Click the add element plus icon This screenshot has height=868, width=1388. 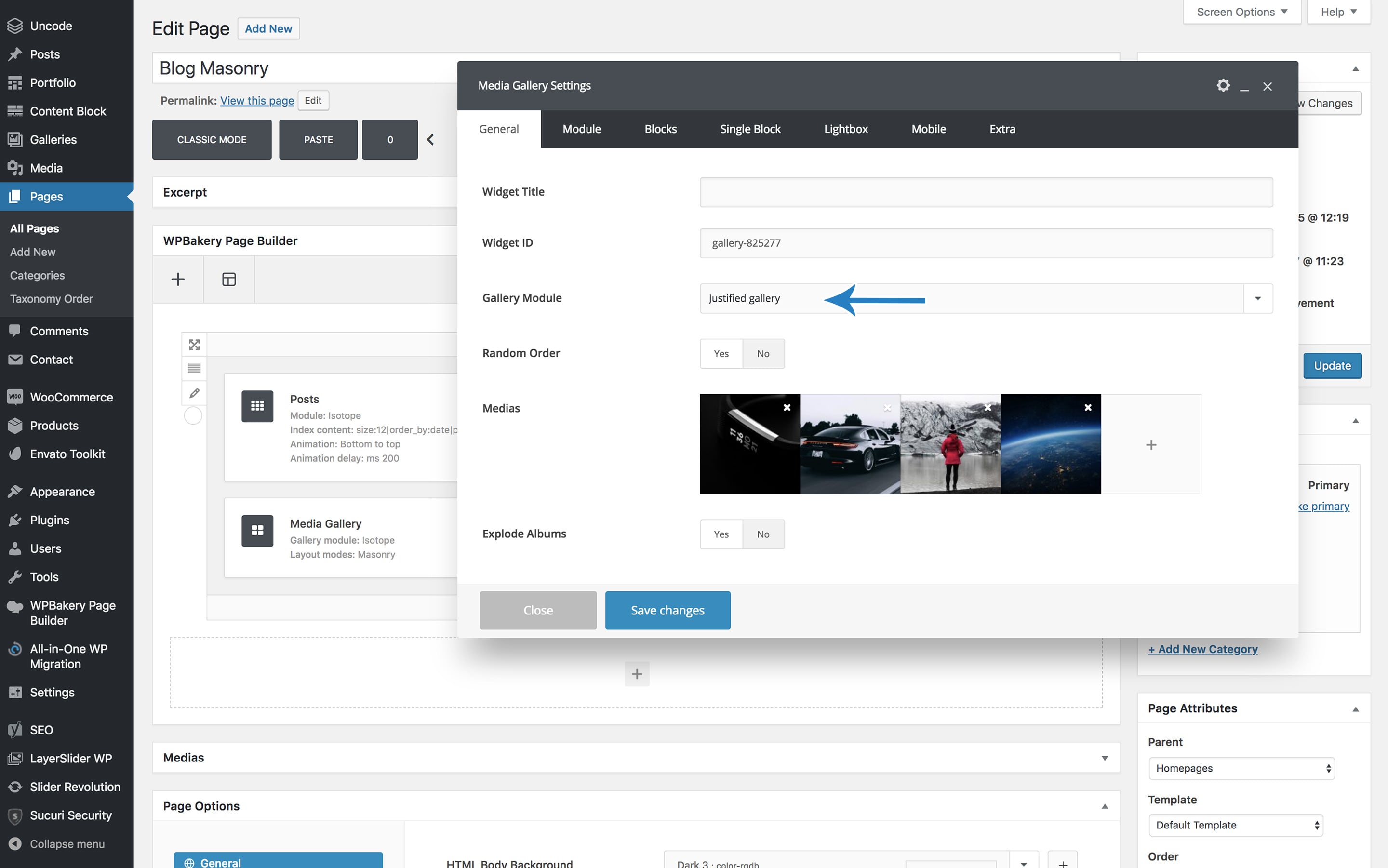pos(178,280)
